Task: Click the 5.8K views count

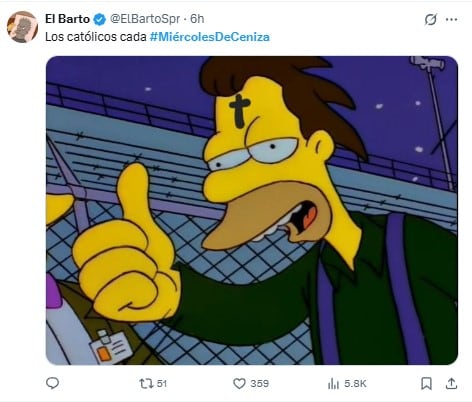Action: click(355, 383)
